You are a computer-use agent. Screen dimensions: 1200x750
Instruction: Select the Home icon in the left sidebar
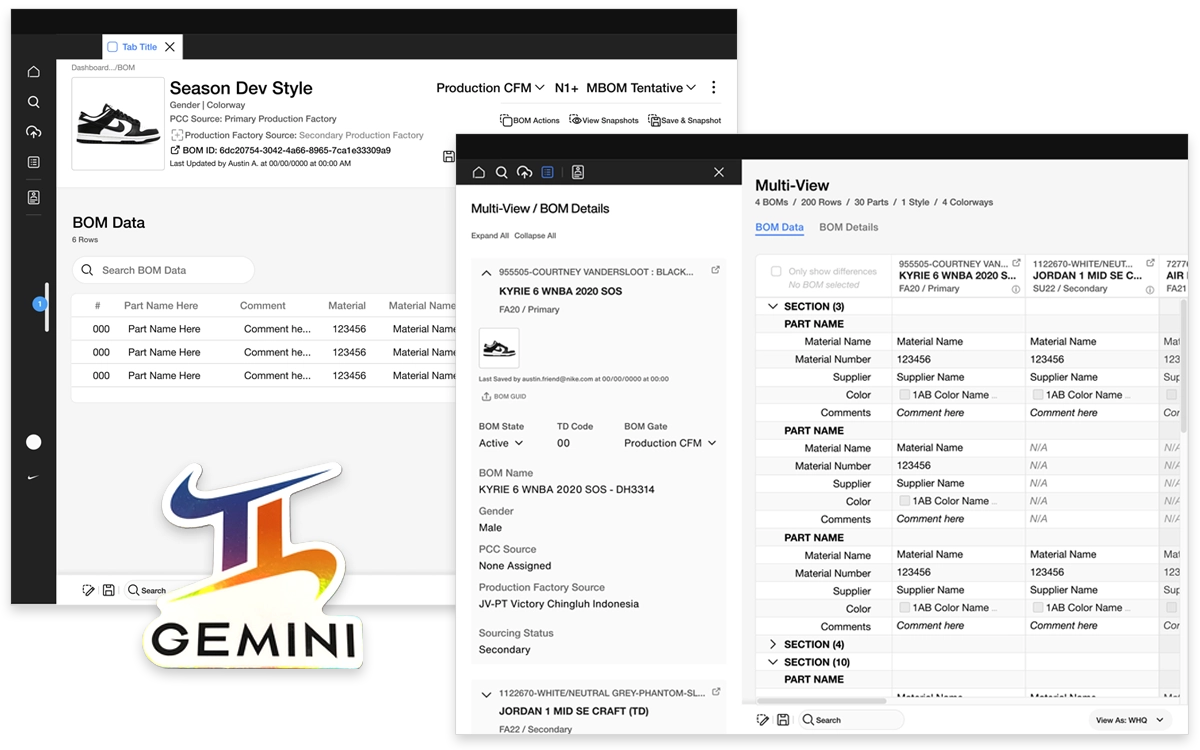tap(33, 71)
